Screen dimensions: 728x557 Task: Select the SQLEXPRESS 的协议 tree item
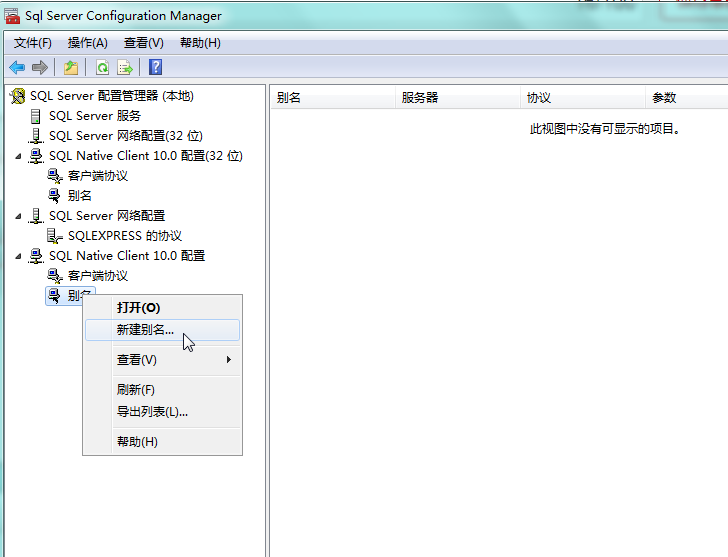(125, 236)
